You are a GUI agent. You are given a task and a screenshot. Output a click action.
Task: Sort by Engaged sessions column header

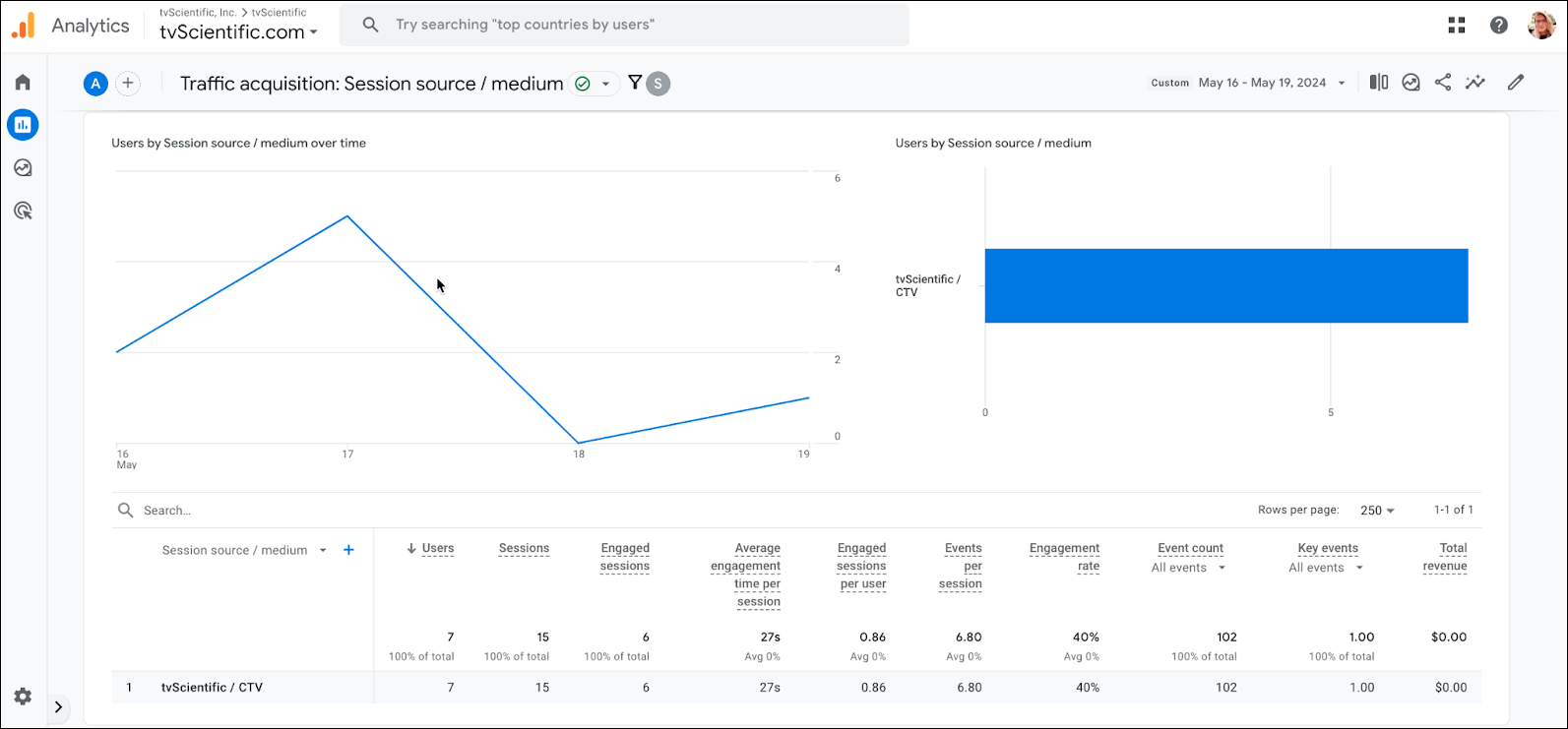pos(625,557)
